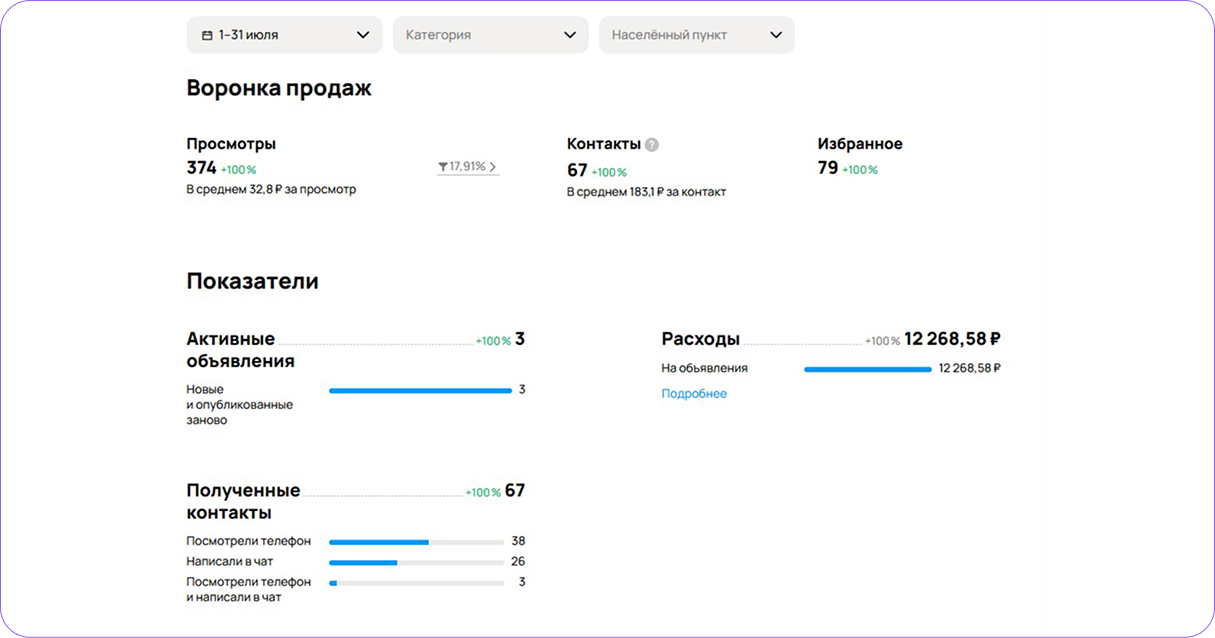Click the arrow next to 17,91%
The image size is (1215, 638).
click(x=493, y=167)
